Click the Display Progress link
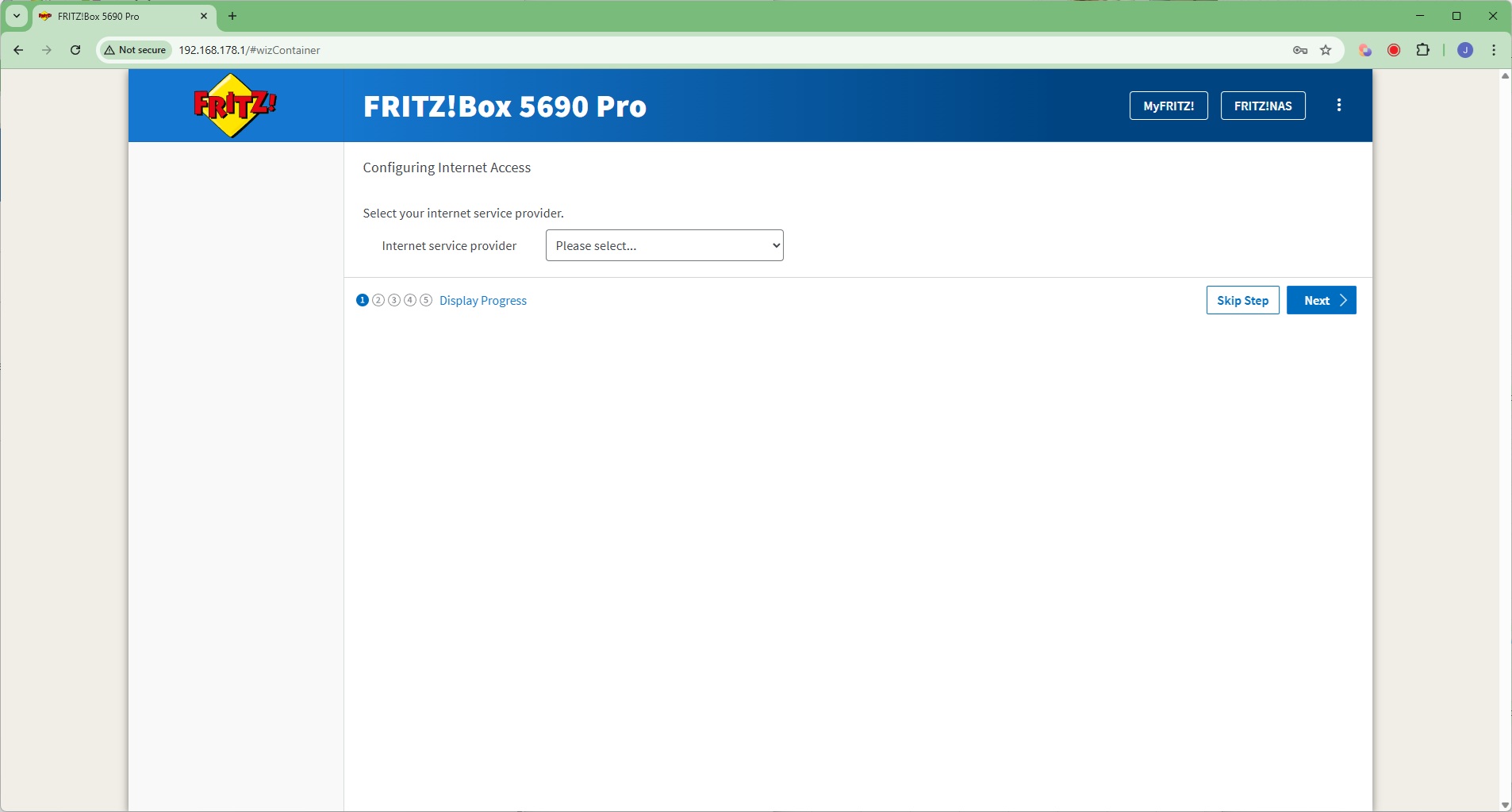1512x812 pixels. [x=483, y=301]
